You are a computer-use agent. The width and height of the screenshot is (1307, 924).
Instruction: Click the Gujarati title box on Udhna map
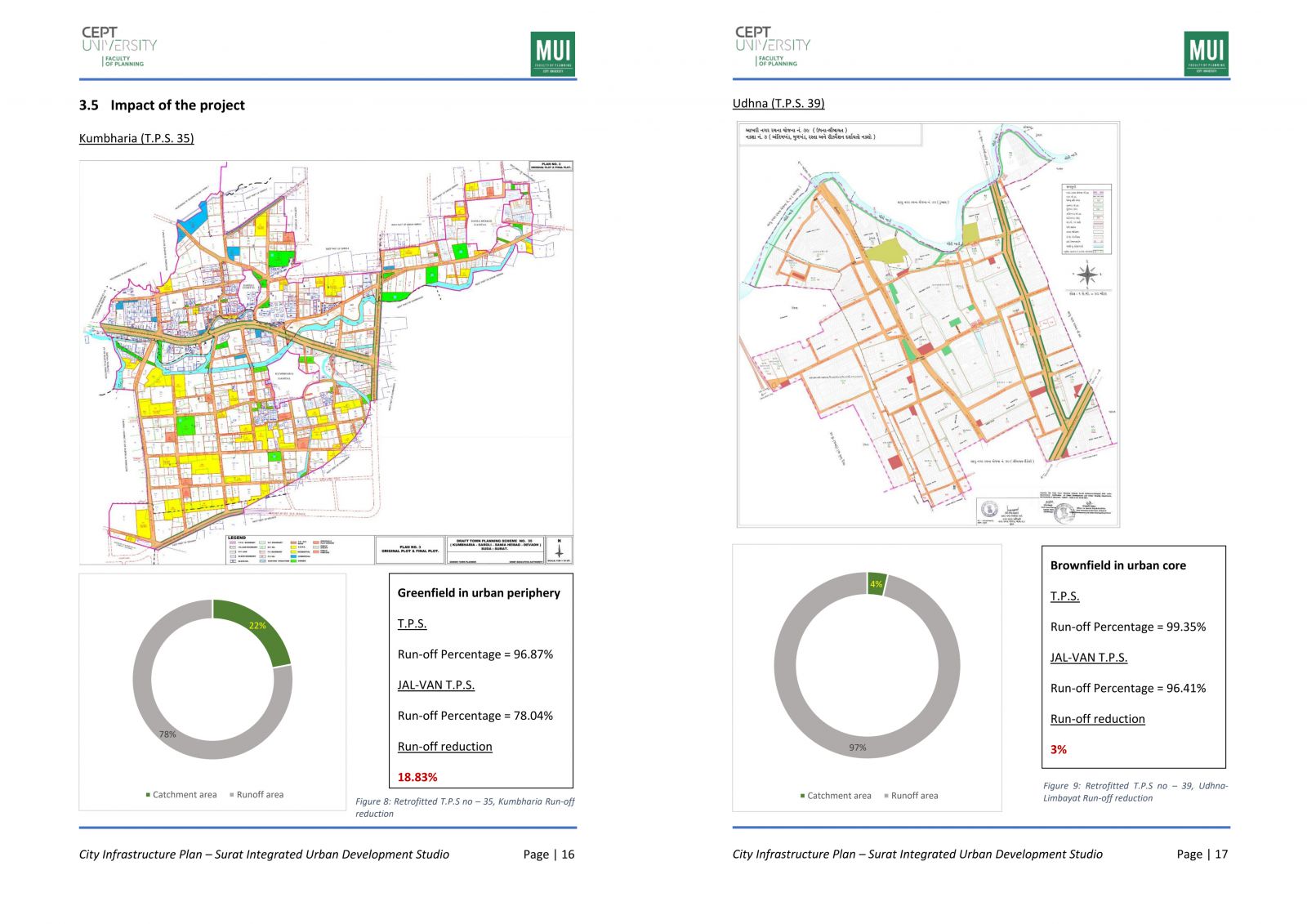(x=831, y=134)
